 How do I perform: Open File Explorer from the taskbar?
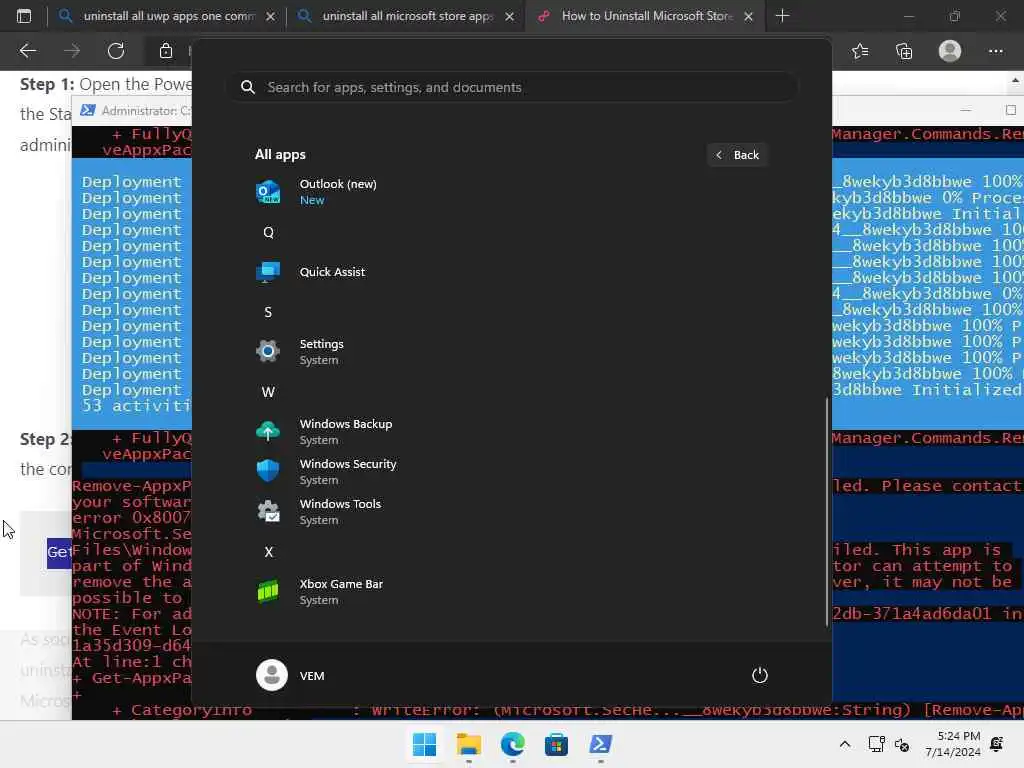469,744
